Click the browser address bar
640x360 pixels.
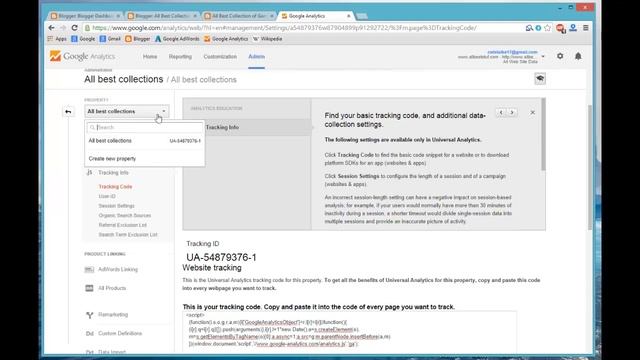point(302,28)
